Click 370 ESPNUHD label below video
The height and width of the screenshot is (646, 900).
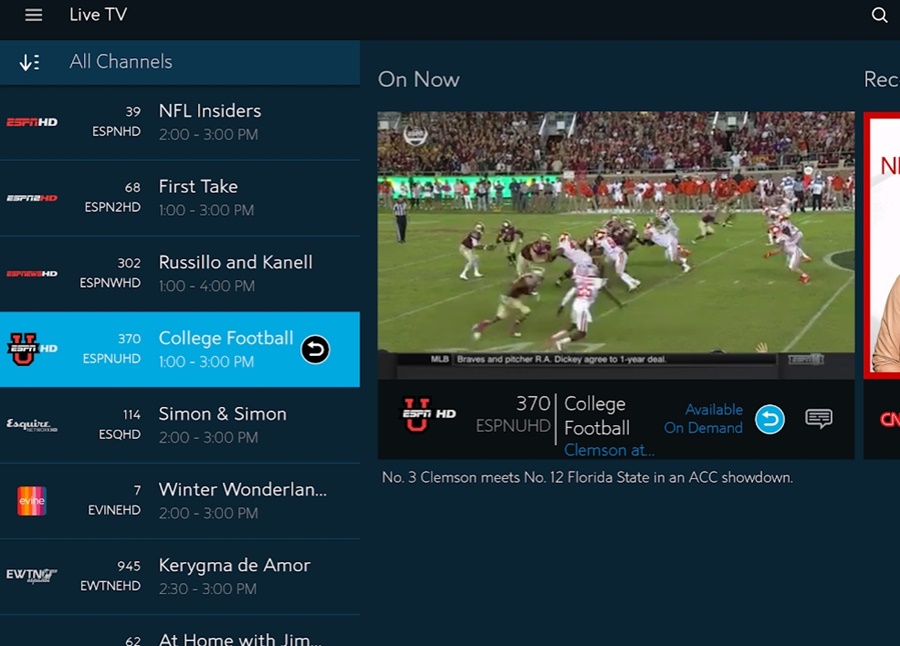(x=513, y=415)
